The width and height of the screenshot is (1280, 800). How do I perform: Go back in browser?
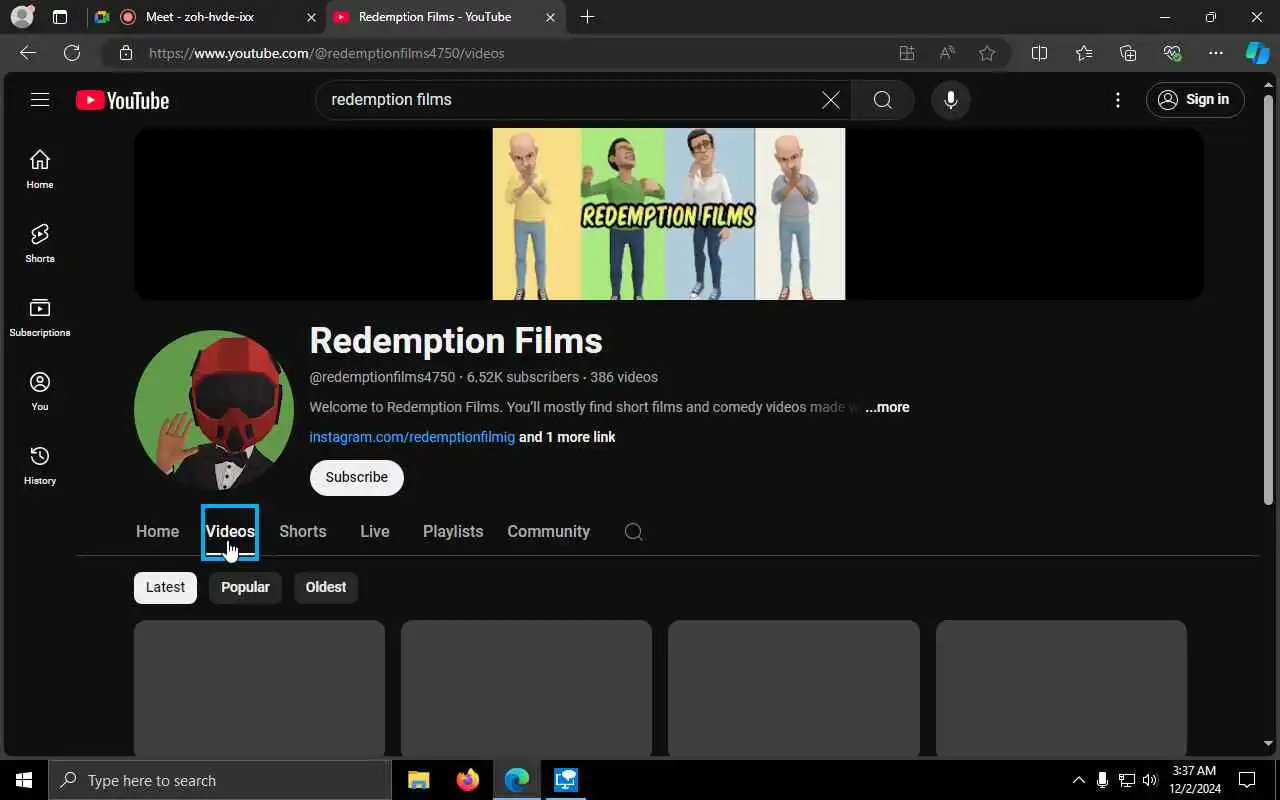28,53
